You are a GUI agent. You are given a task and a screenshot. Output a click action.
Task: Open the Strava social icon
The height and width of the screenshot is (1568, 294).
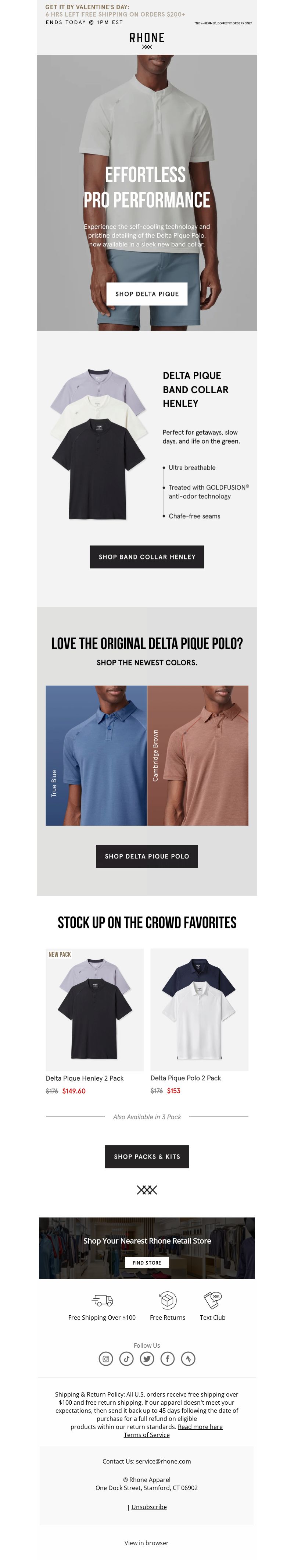coord(188,1359)
